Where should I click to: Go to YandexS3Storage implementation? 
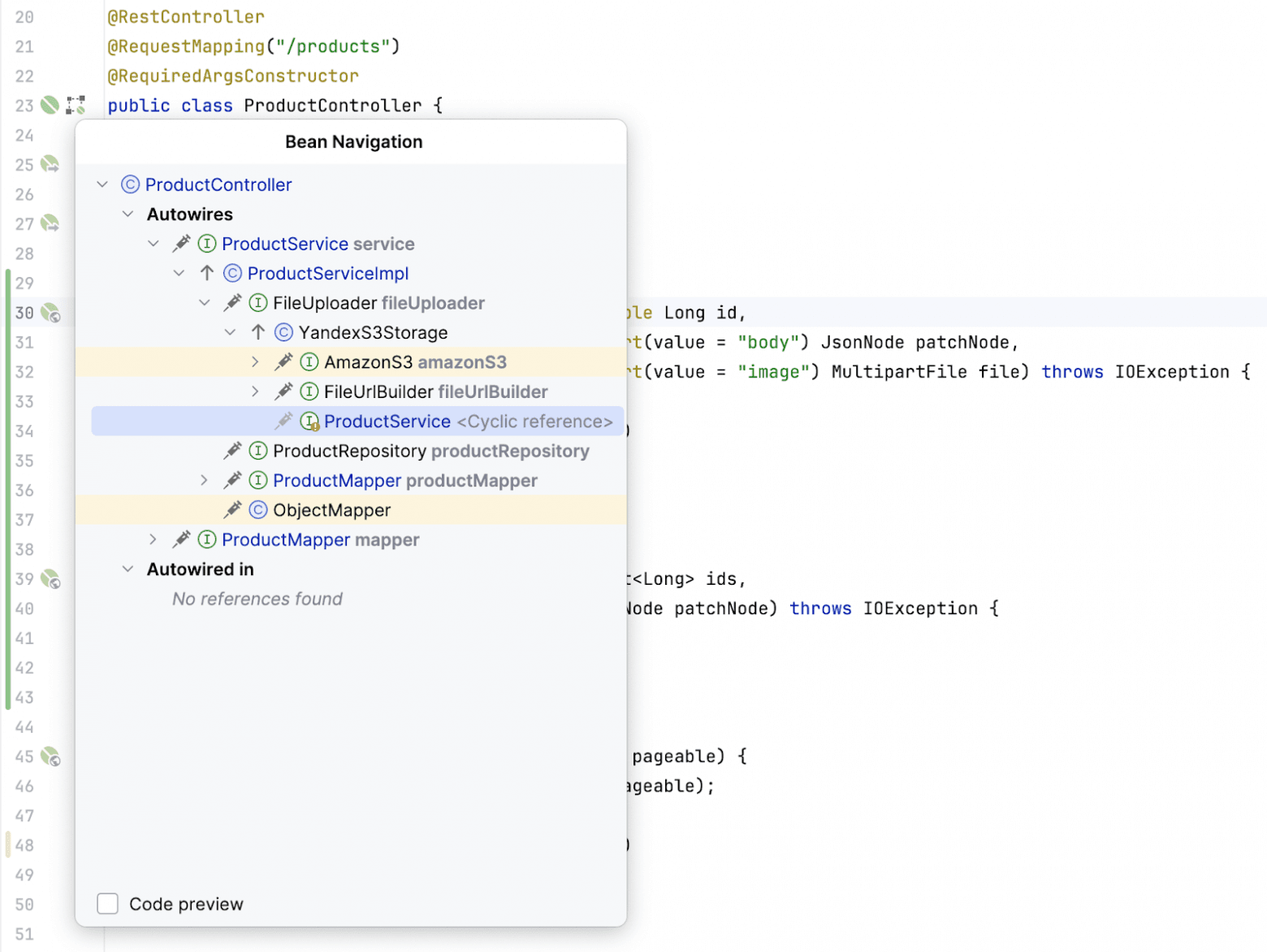pos(373,332)
